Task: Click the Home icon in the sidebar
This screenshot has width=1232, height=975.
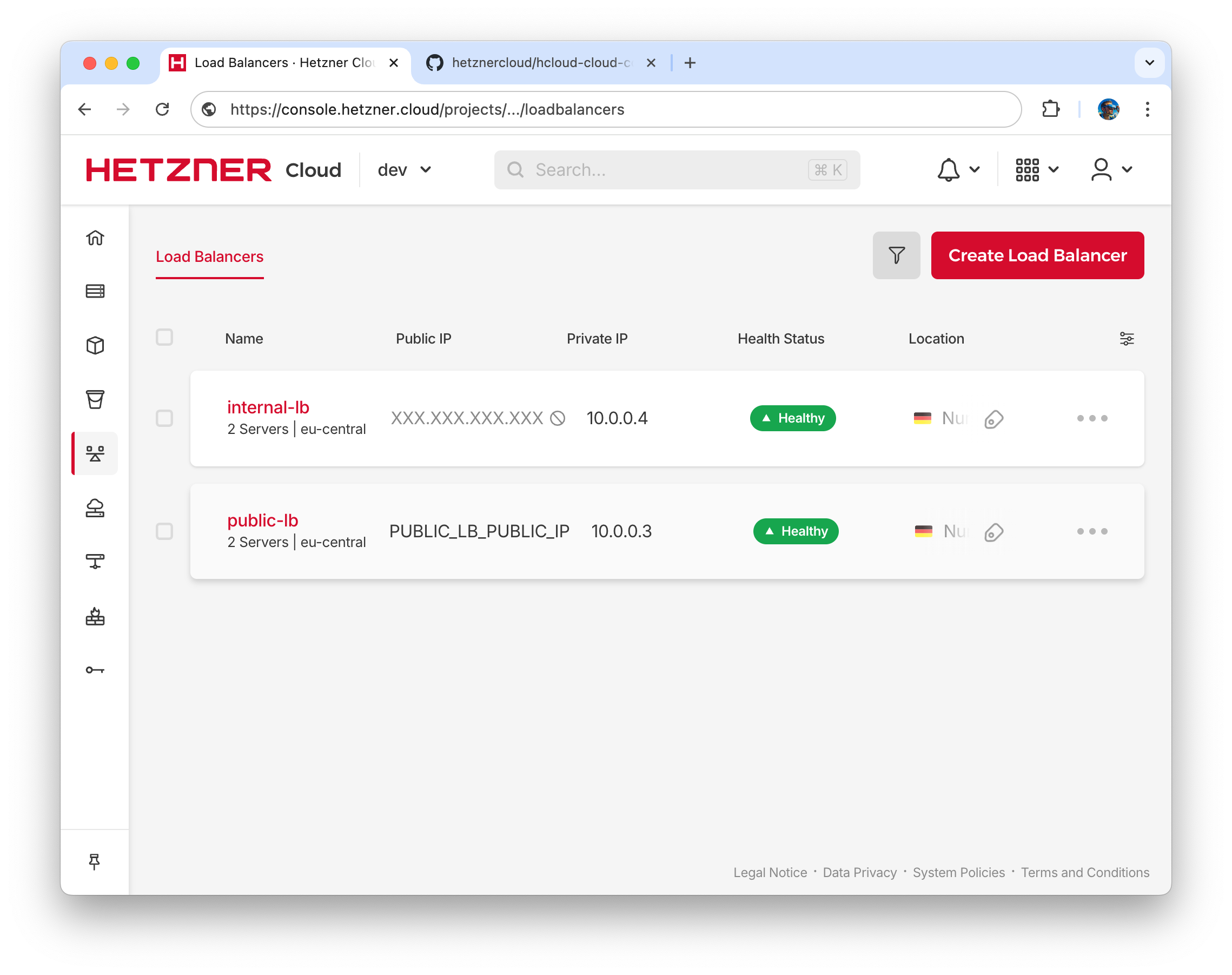Action: 95,238
